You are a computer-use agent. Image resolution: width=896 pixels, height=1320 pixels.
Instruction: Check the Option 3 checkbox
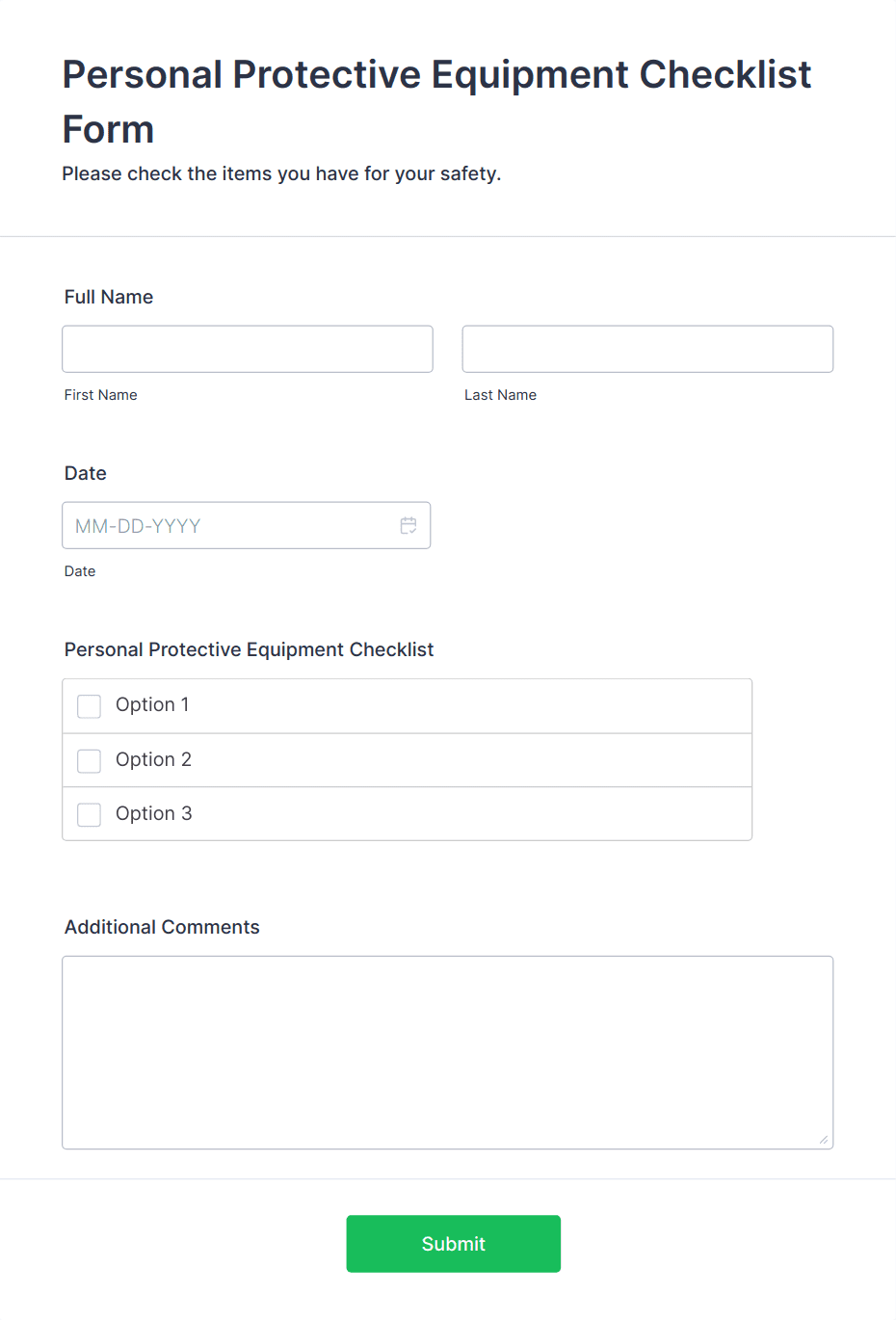pos(89,814)
